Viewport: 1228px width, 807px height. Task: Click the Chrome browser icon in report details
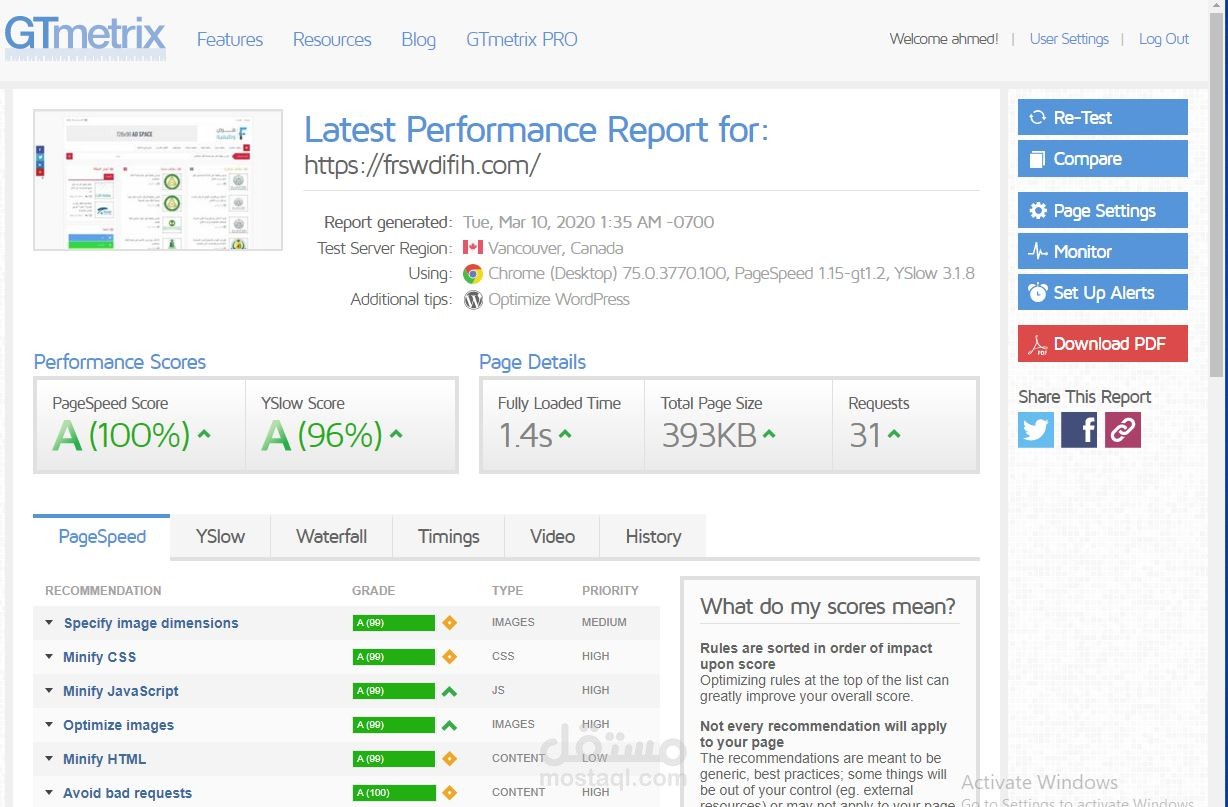473,273
